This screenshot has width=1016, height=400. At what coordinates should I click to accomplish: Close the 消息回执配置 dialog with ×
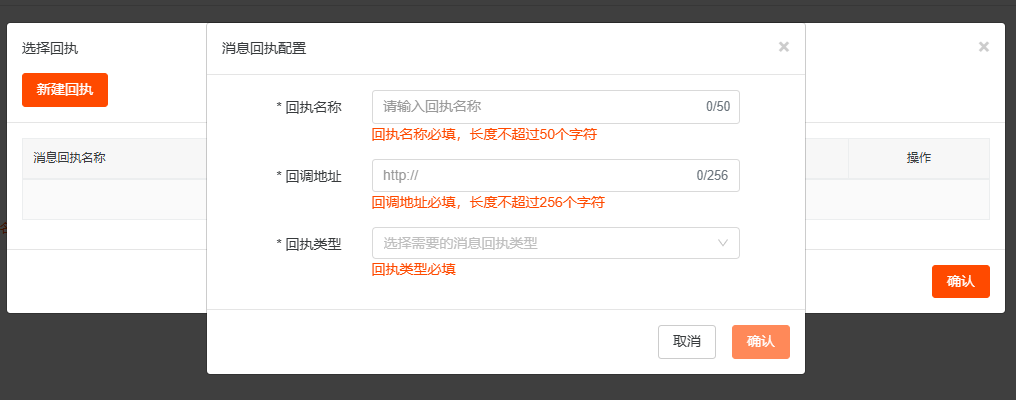point(783,47)
